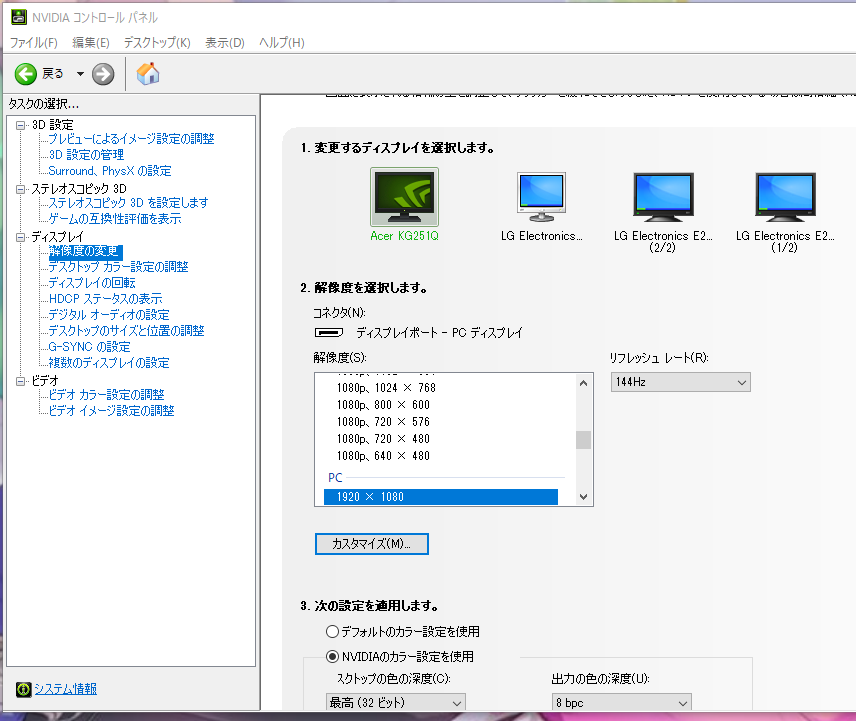Click the DisplayPort connector icon
This screenshot has height=721, width=856.
point(329,332)
